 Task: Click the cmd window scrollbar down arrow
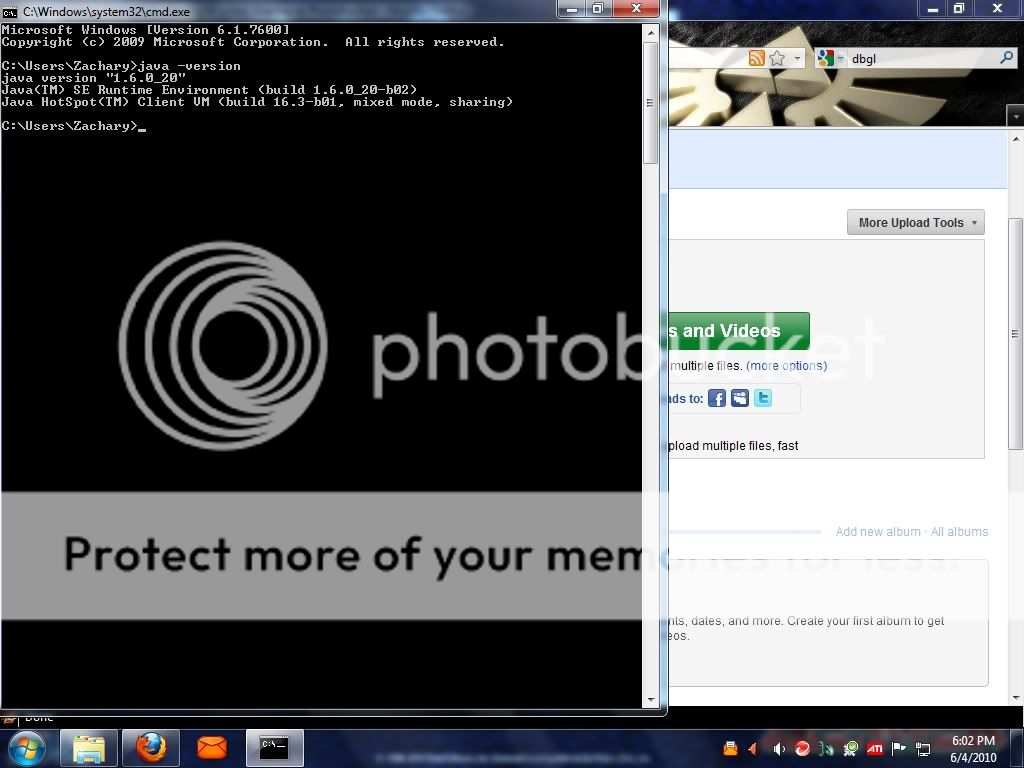tap(650, 699)
